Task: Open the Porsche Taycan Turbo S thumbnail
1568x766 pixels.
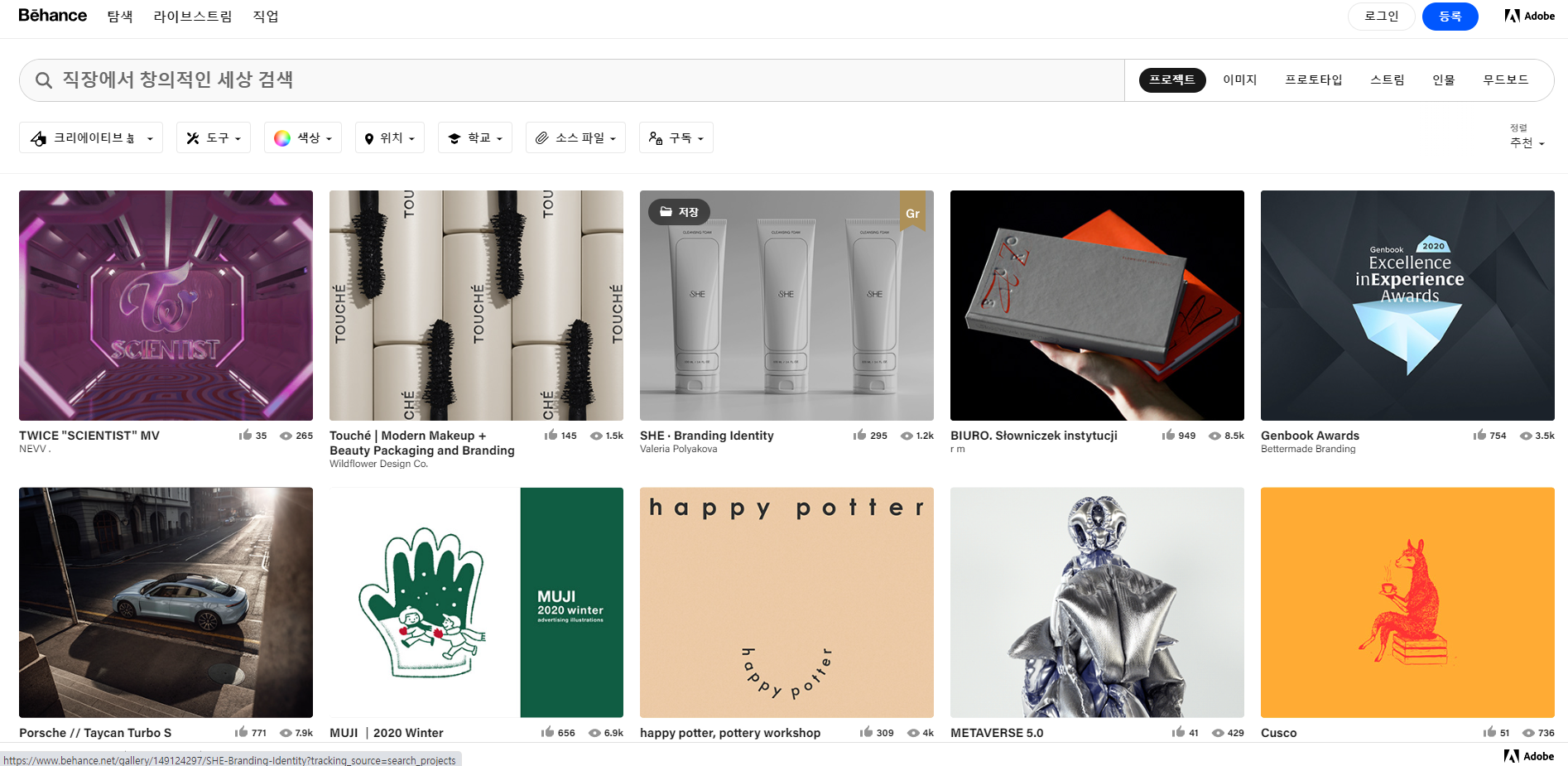Action: click(166, 602)
